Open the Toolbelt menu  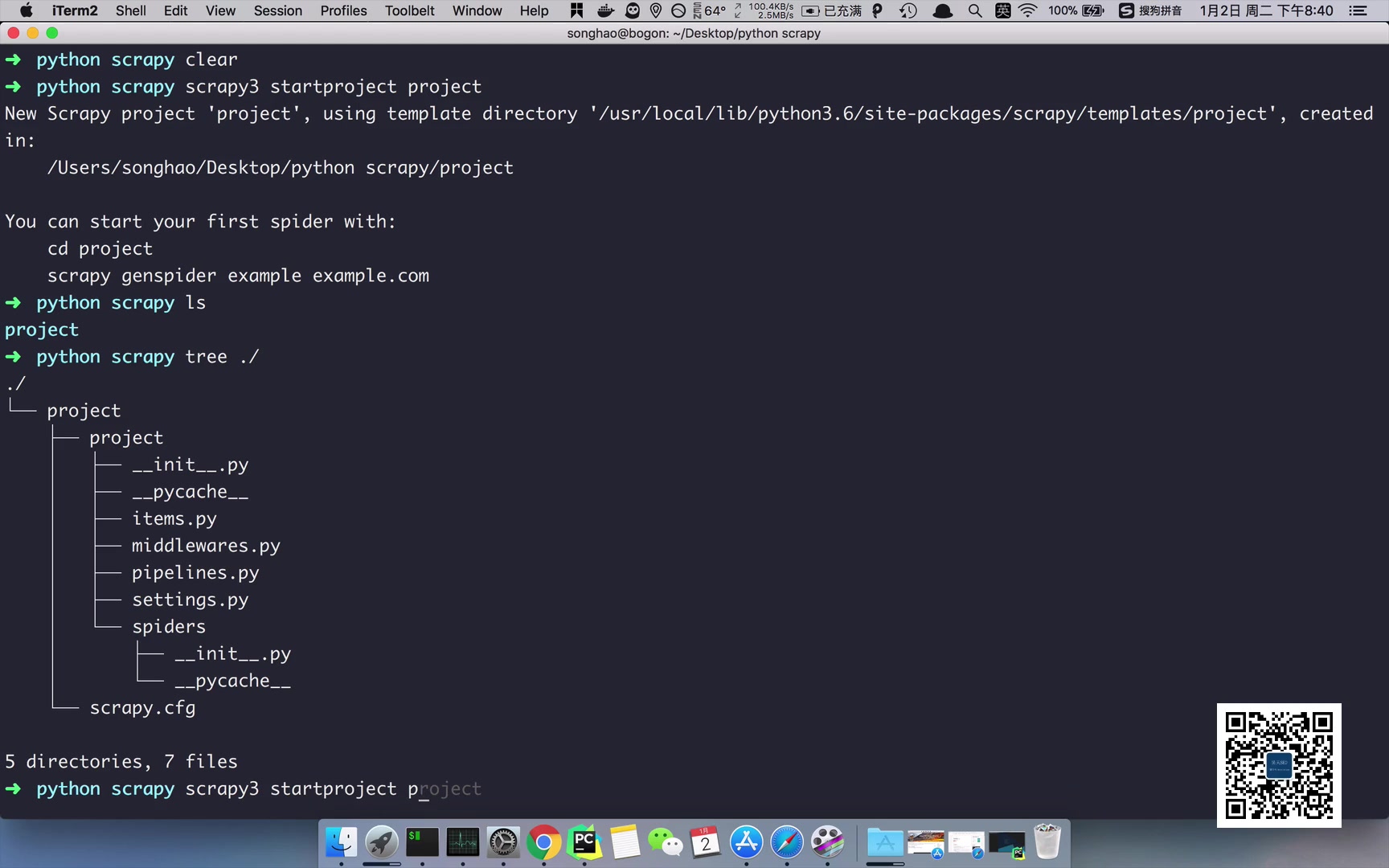pyautogui.click(x=409, y=10)
